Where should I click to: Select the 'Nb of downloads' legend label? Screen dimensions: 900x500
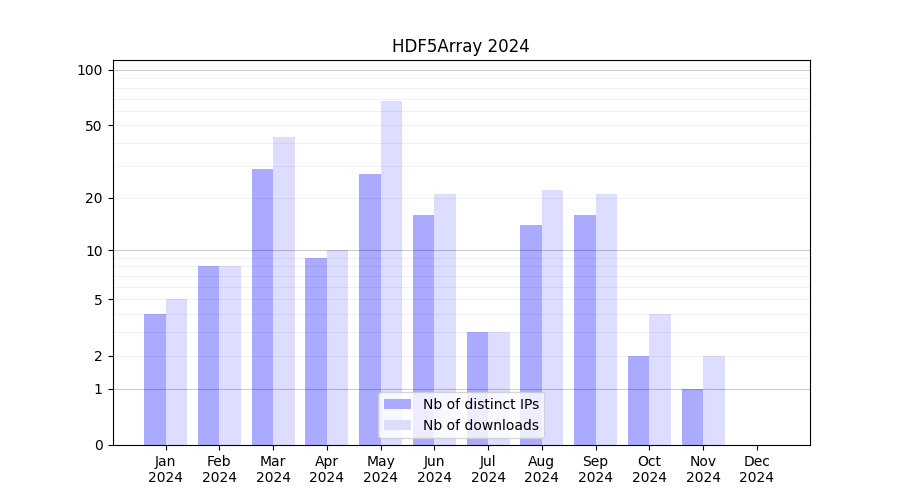(x=480, y=425)
